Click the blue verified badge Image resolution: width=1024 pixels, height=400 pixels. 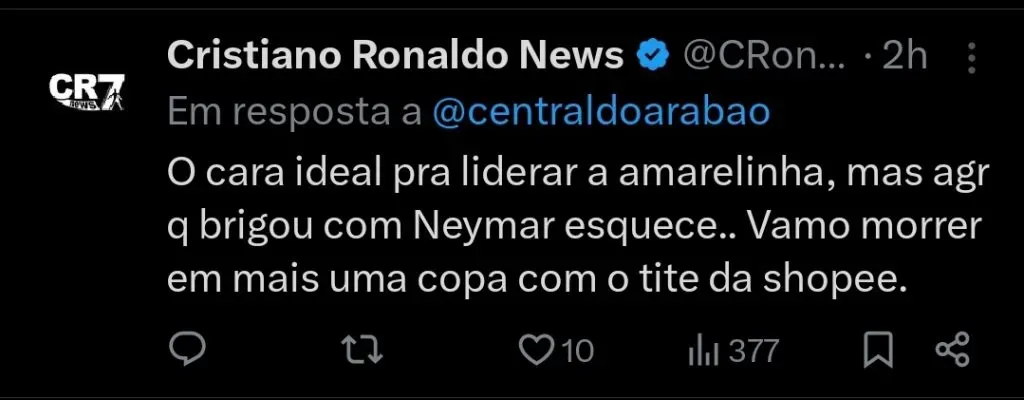click(655, 57)
